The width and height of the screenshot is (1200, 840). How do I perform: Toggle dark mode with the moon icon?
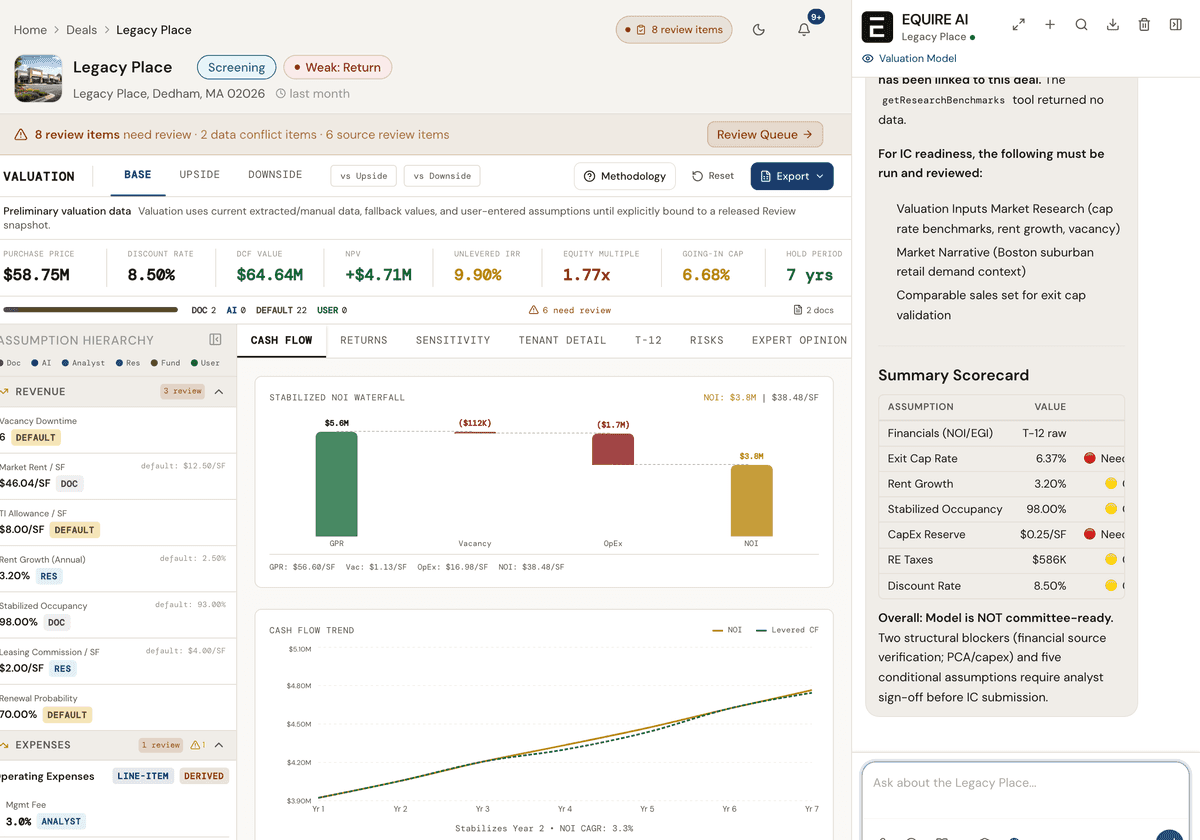[758, 30]
